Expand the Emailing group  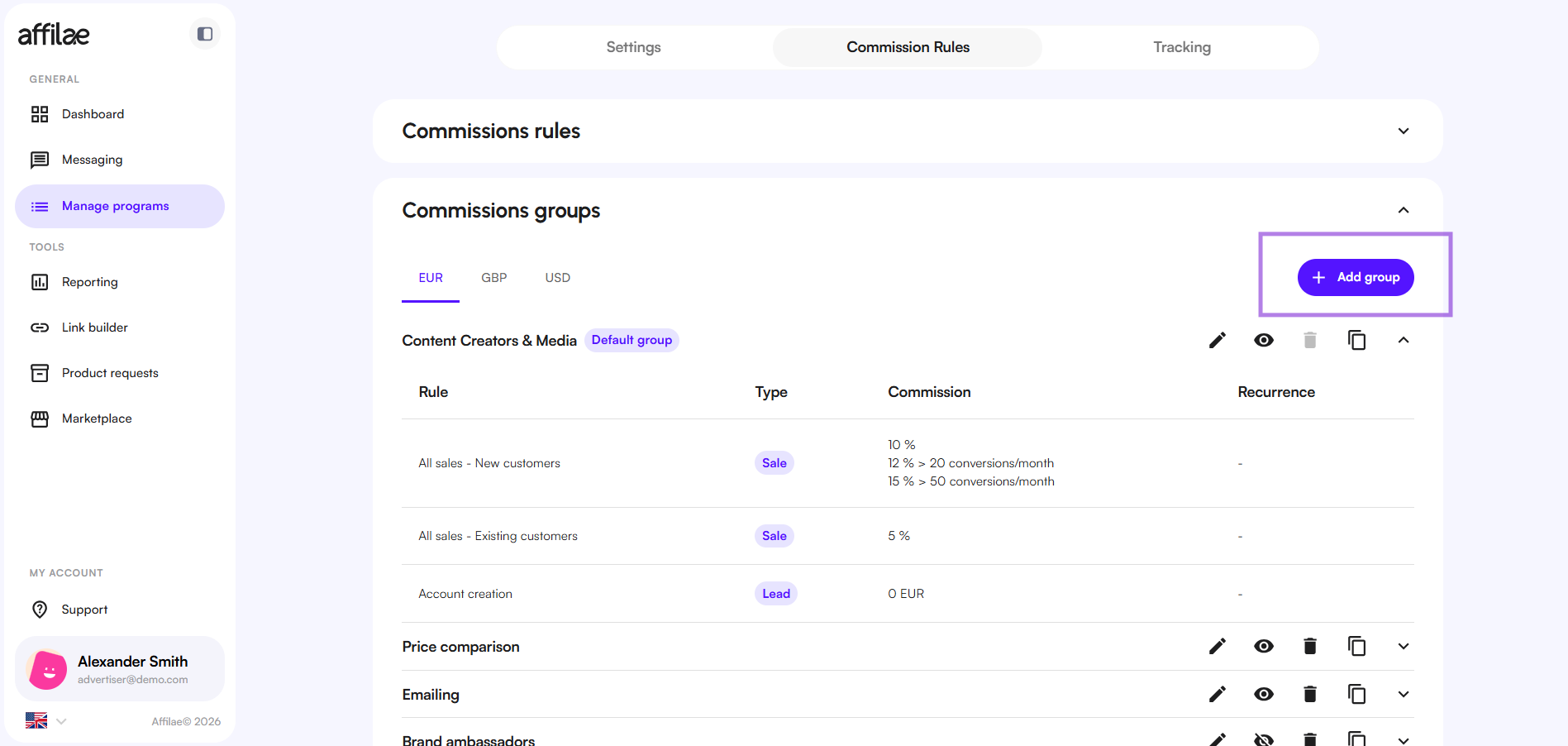[x=1404, y=694]
